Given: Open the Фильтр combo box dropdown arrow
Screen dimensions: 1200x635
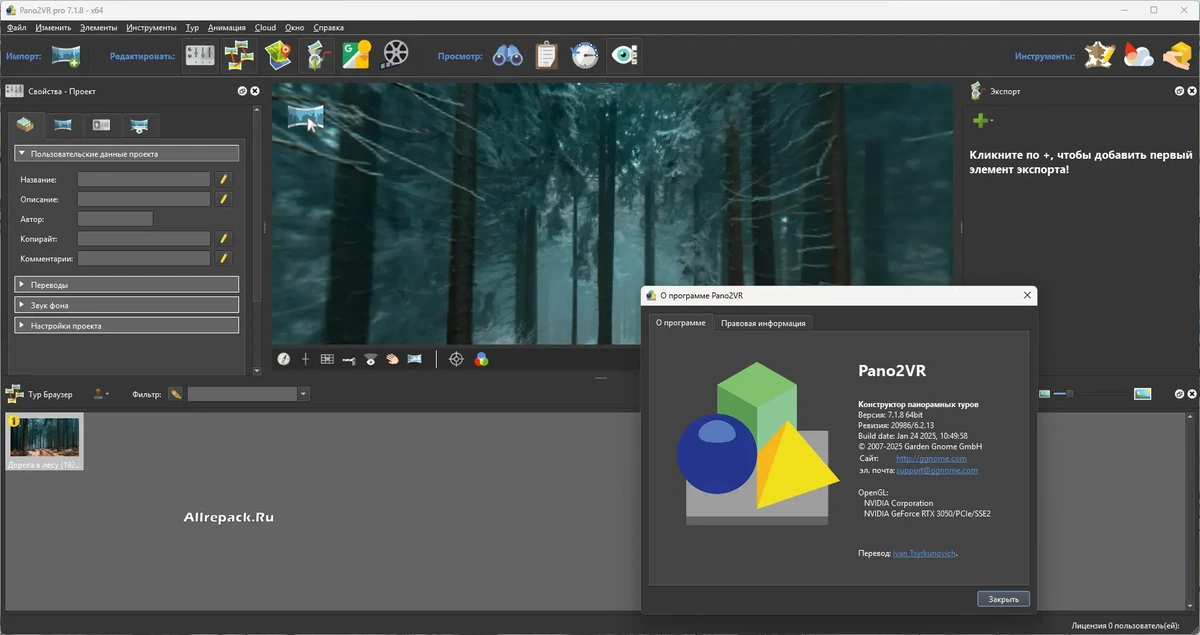Looking at the screenshot, I should (303, 394).
